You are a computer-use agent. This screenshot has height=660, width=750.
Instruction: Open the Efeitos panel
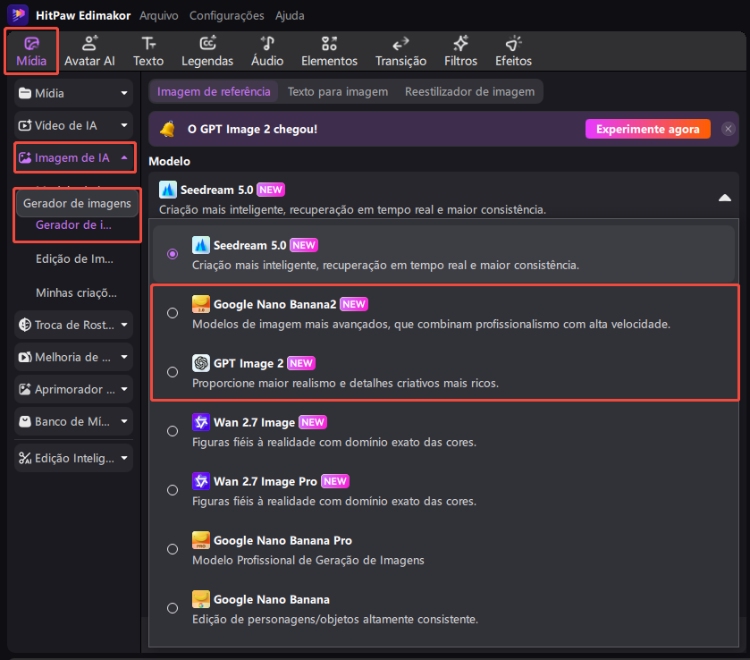[x=513, y=51]
